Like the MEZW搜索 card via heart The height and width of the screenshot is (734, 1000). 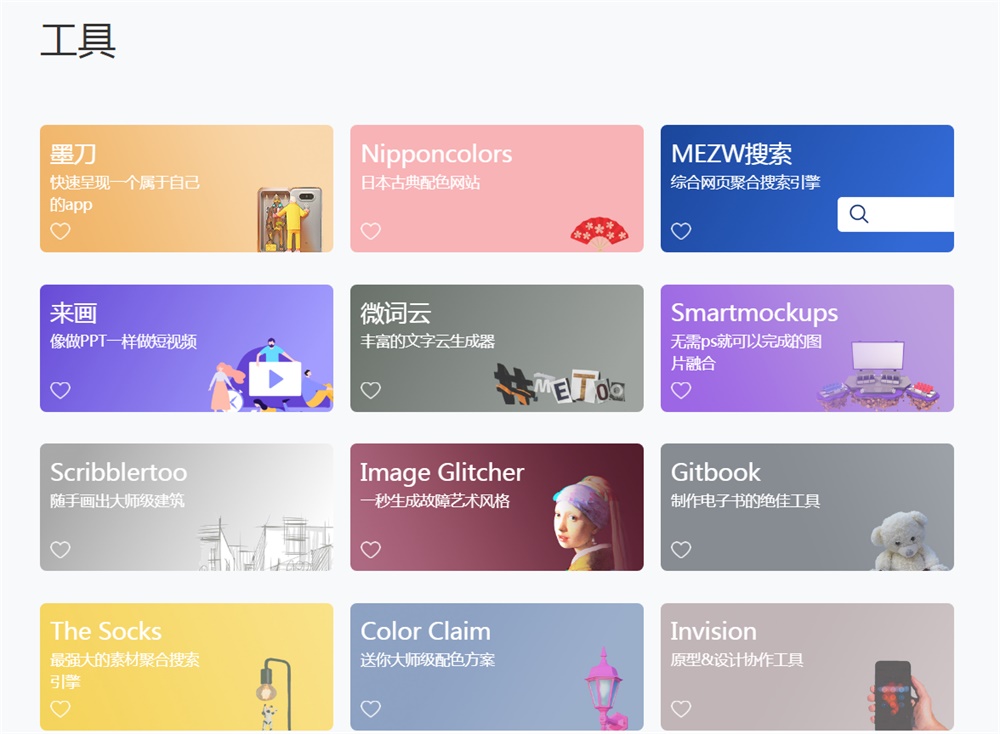tap(681, 231)
